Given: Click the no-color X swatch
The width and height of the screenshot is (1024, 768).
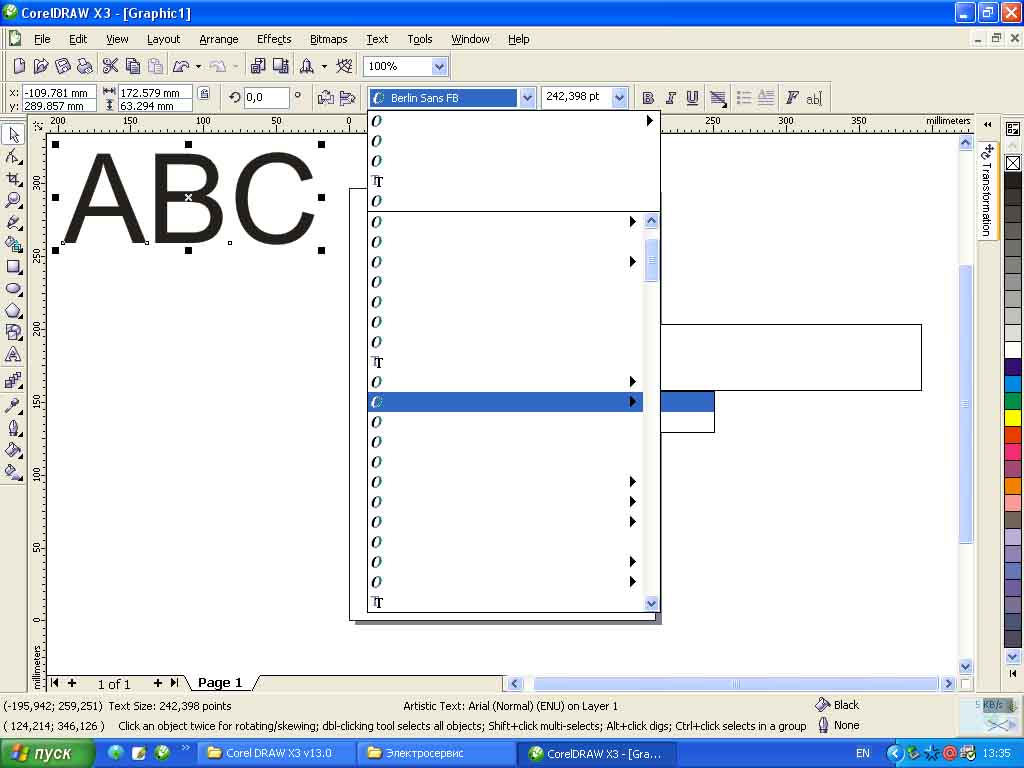Looking at the screenshot, I should [1013, 163].
